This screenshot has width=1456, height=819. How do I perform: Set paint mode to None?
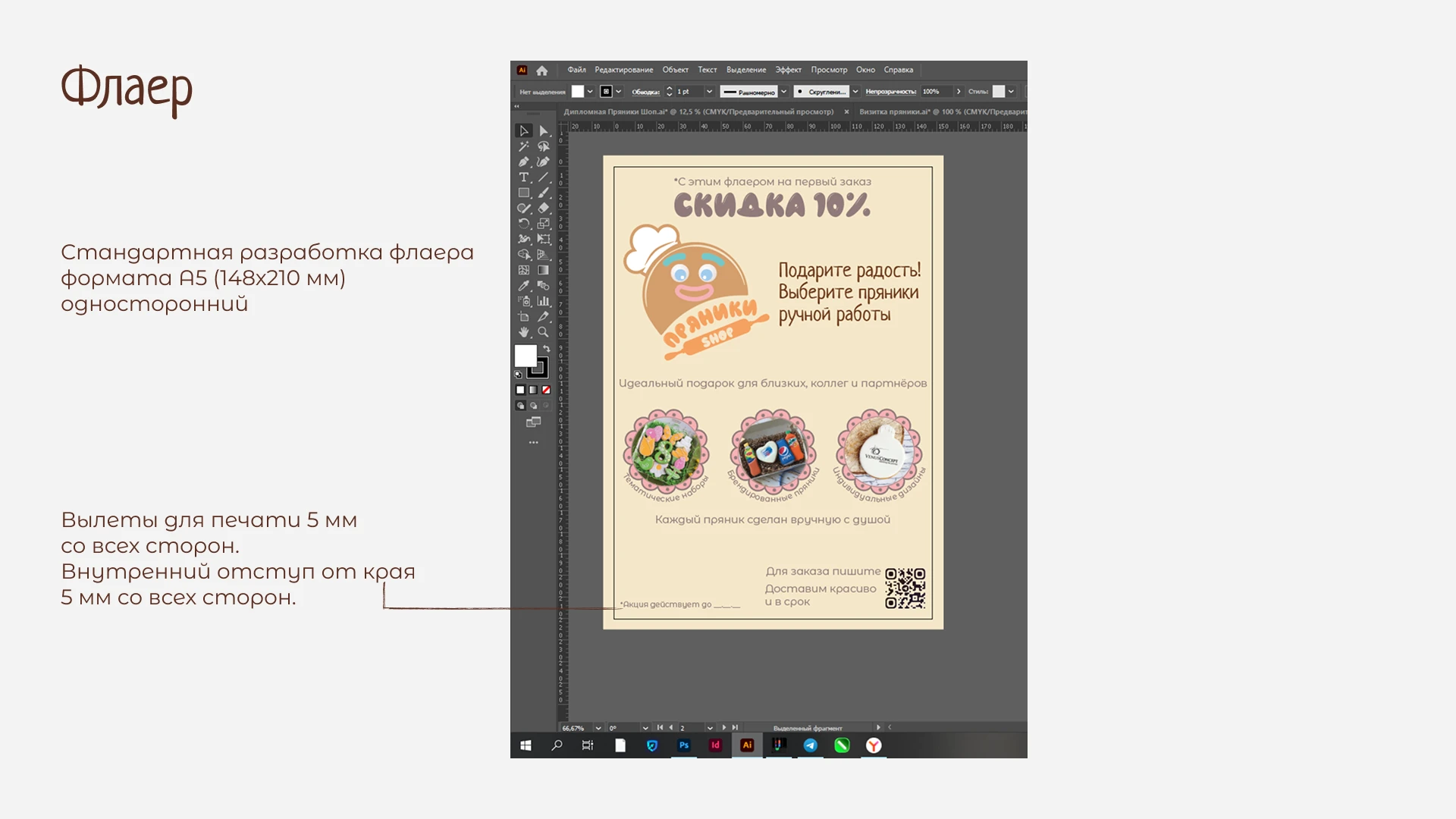tap(546, 390)
